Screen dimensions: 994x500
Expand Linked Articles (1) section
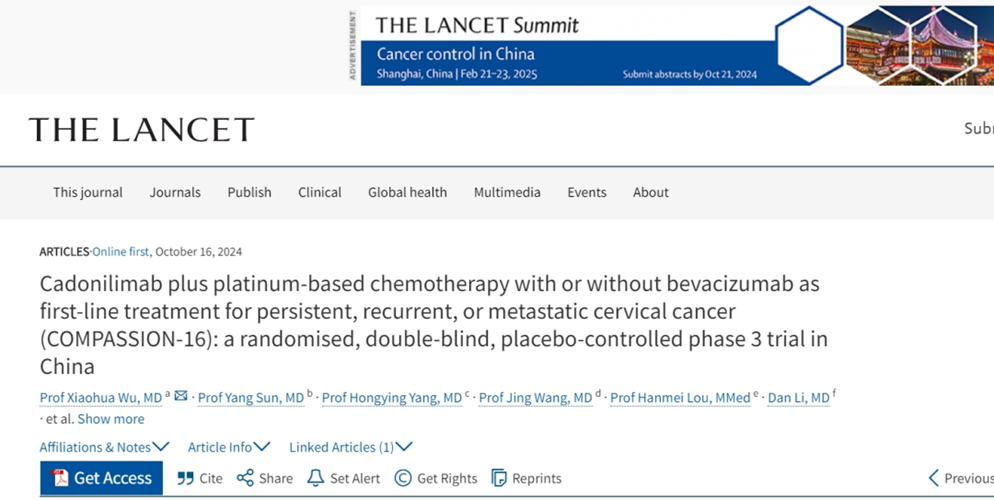[x=350, y=447]
